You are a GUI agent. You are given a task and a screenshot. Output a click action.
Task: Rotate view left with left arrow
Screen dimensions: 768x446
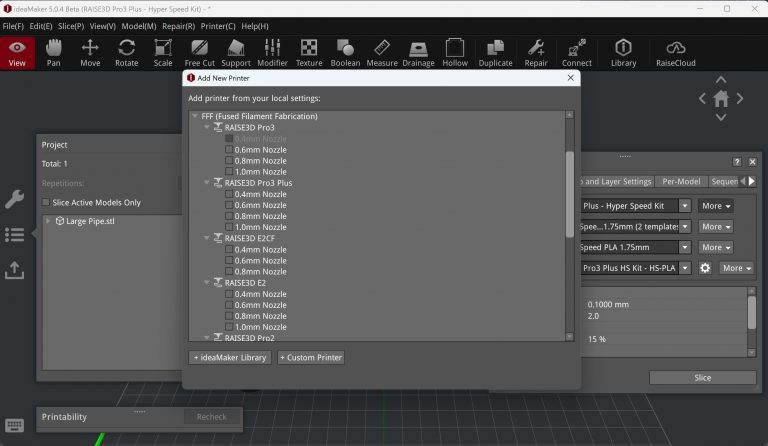702,98
